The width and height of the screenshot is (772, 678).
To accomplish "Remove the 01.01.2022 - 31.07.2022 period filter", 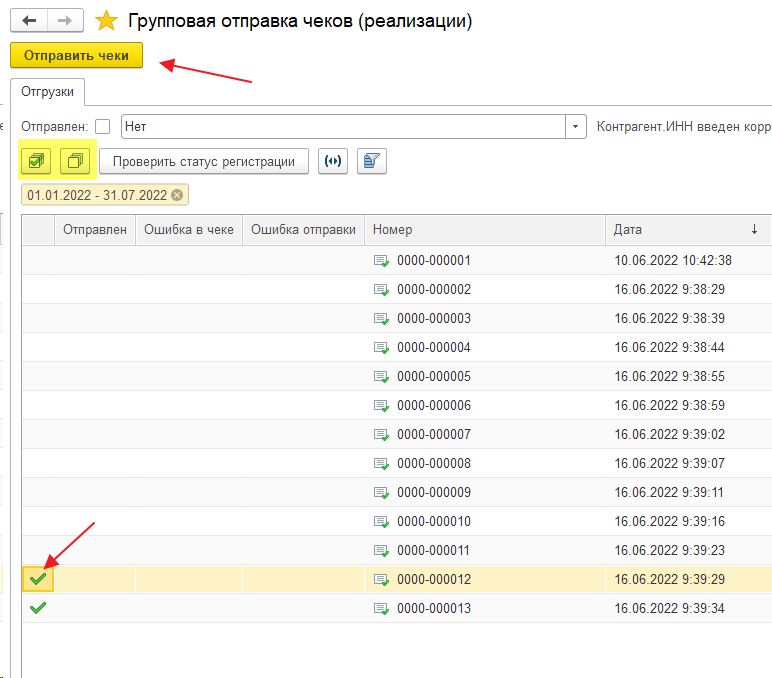I will (177, 195).
